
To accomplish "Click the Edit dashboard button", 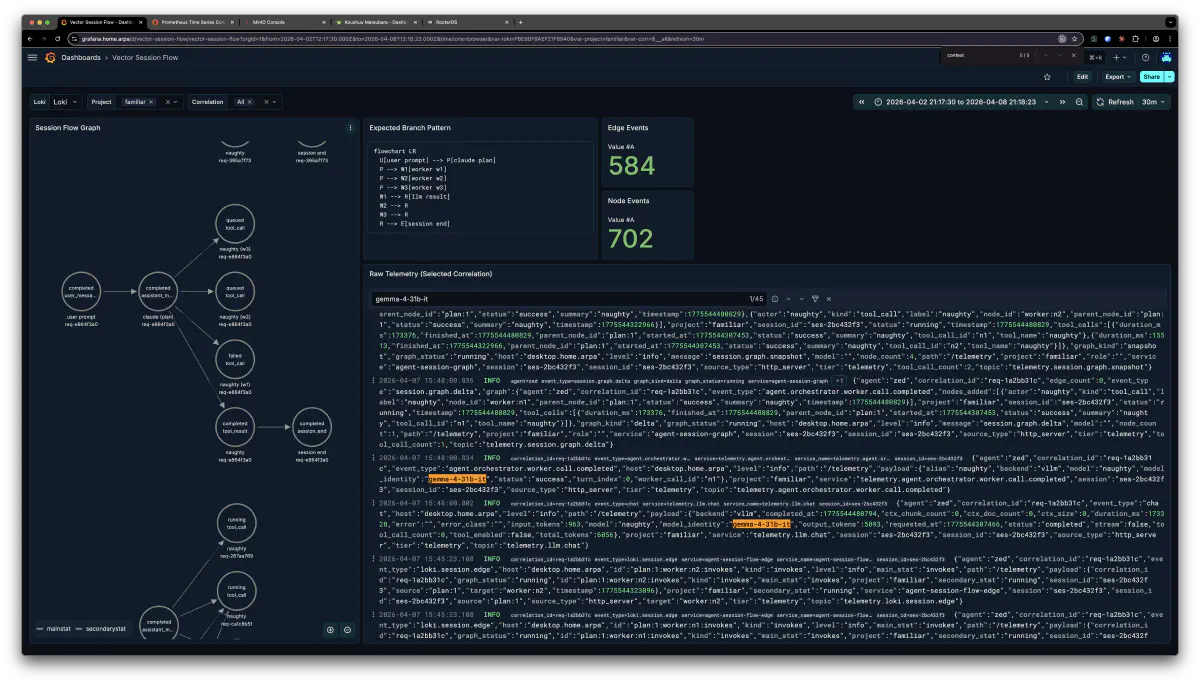I will click(1082, 76).
